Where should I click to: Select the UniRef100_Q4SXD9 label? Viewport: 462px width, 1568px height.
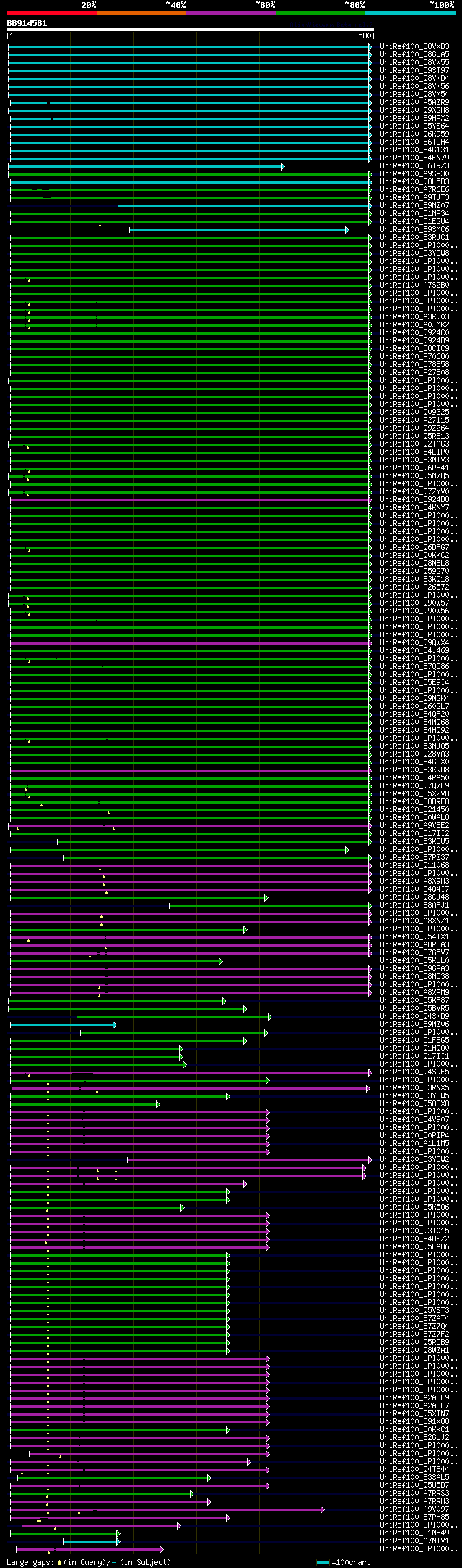pos(414,1017)
